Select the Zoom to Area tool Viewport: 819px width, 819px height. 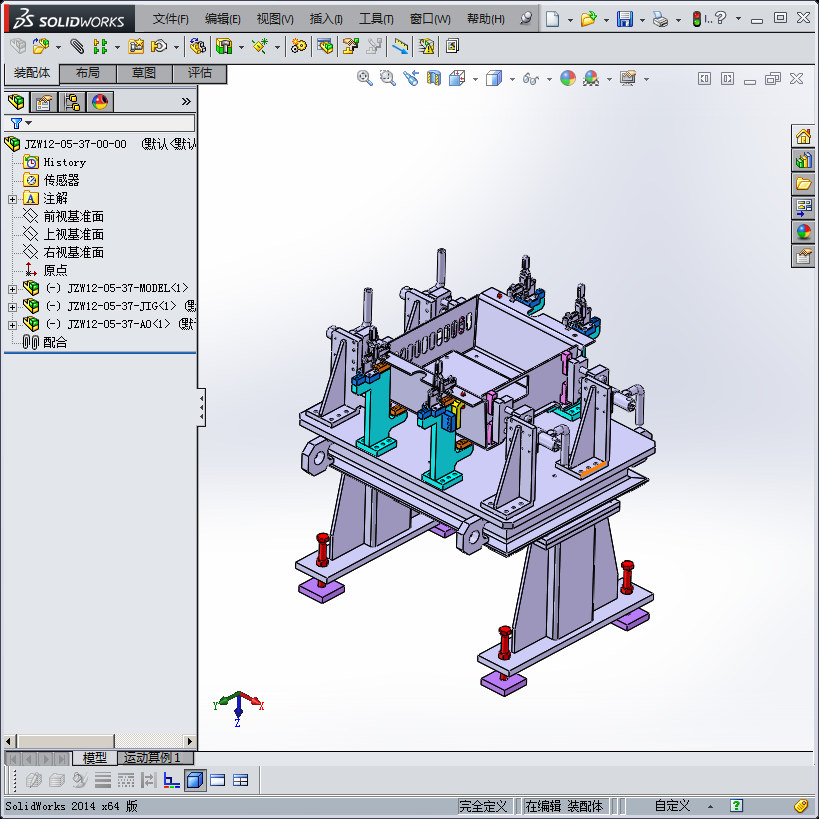[388, 78]
